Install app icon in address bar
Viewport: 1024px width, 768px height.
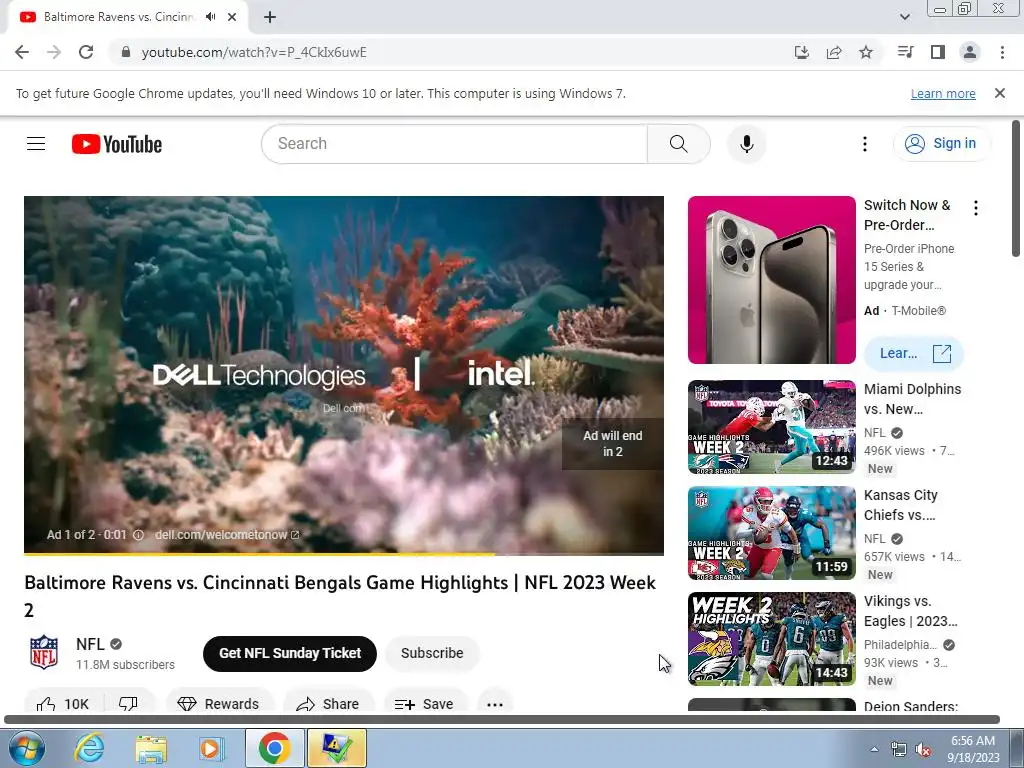tap(801, 52)
